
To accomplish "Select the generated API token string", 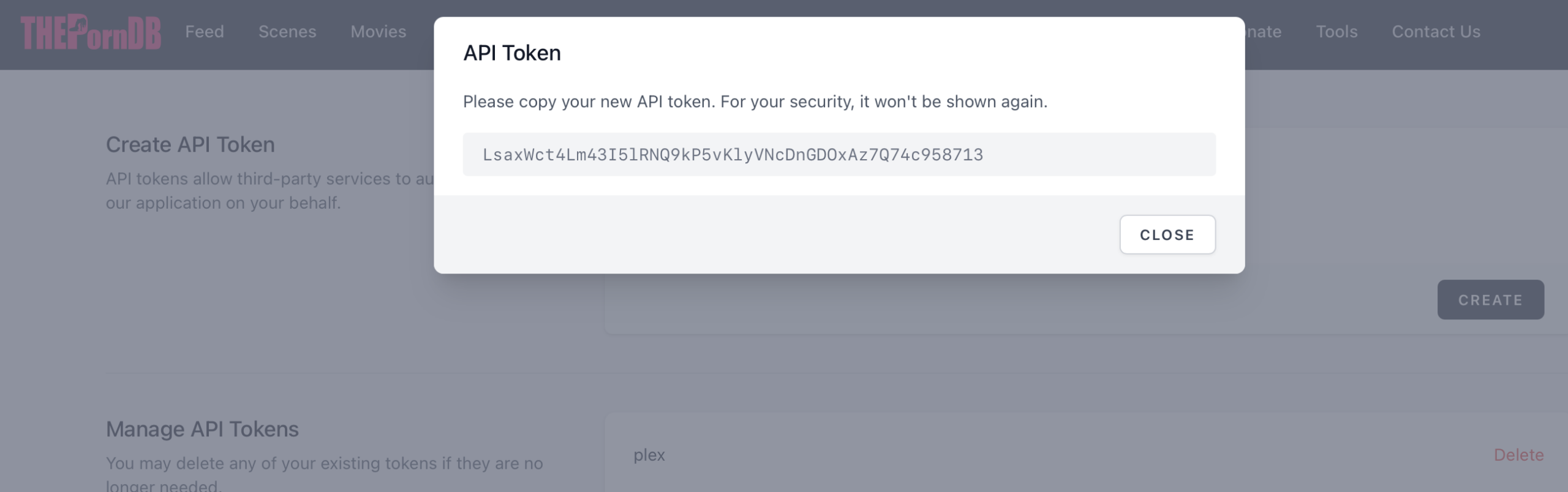I will coord(733,155).
